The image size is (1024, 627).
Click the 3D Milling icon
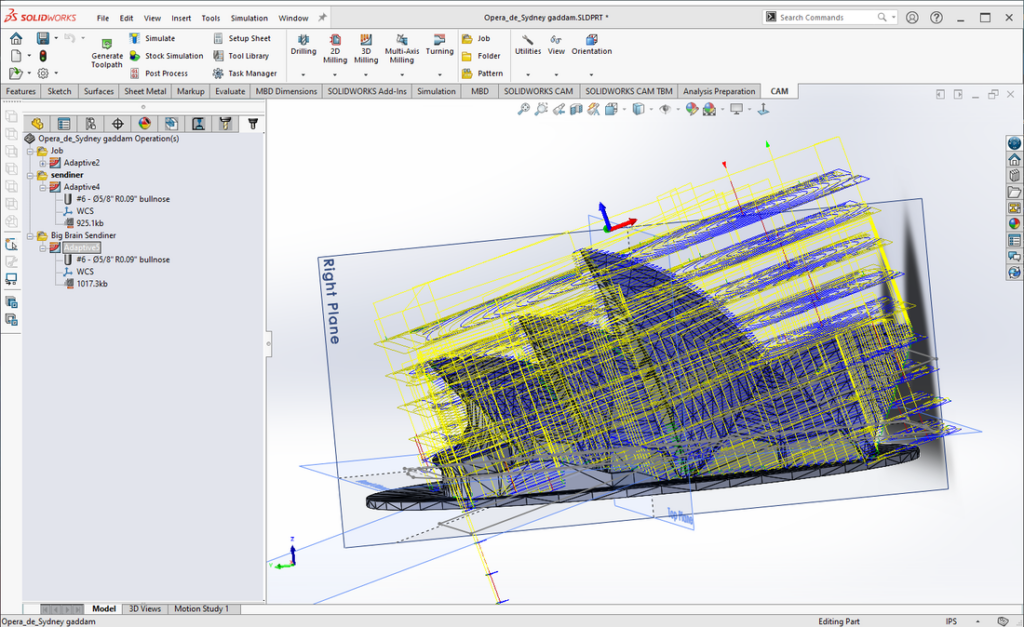[366, 39]
